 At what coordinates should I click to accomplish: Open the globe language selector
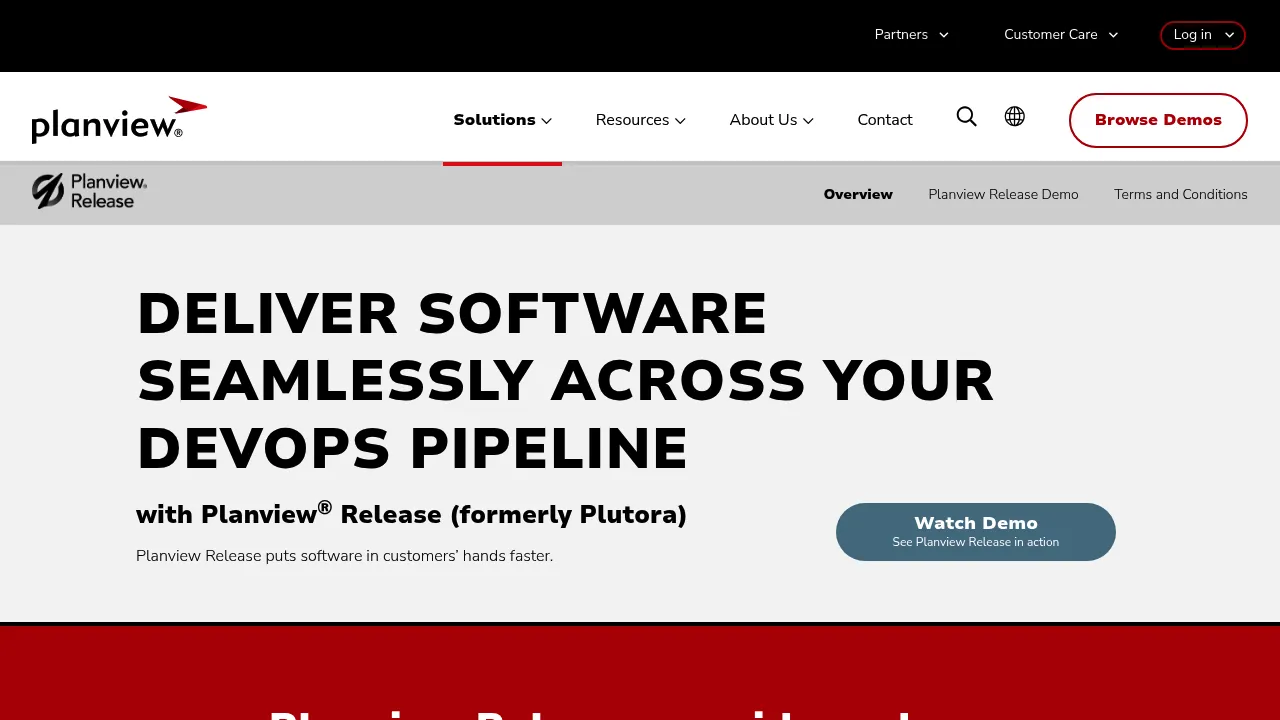(x=1014, y=117)
